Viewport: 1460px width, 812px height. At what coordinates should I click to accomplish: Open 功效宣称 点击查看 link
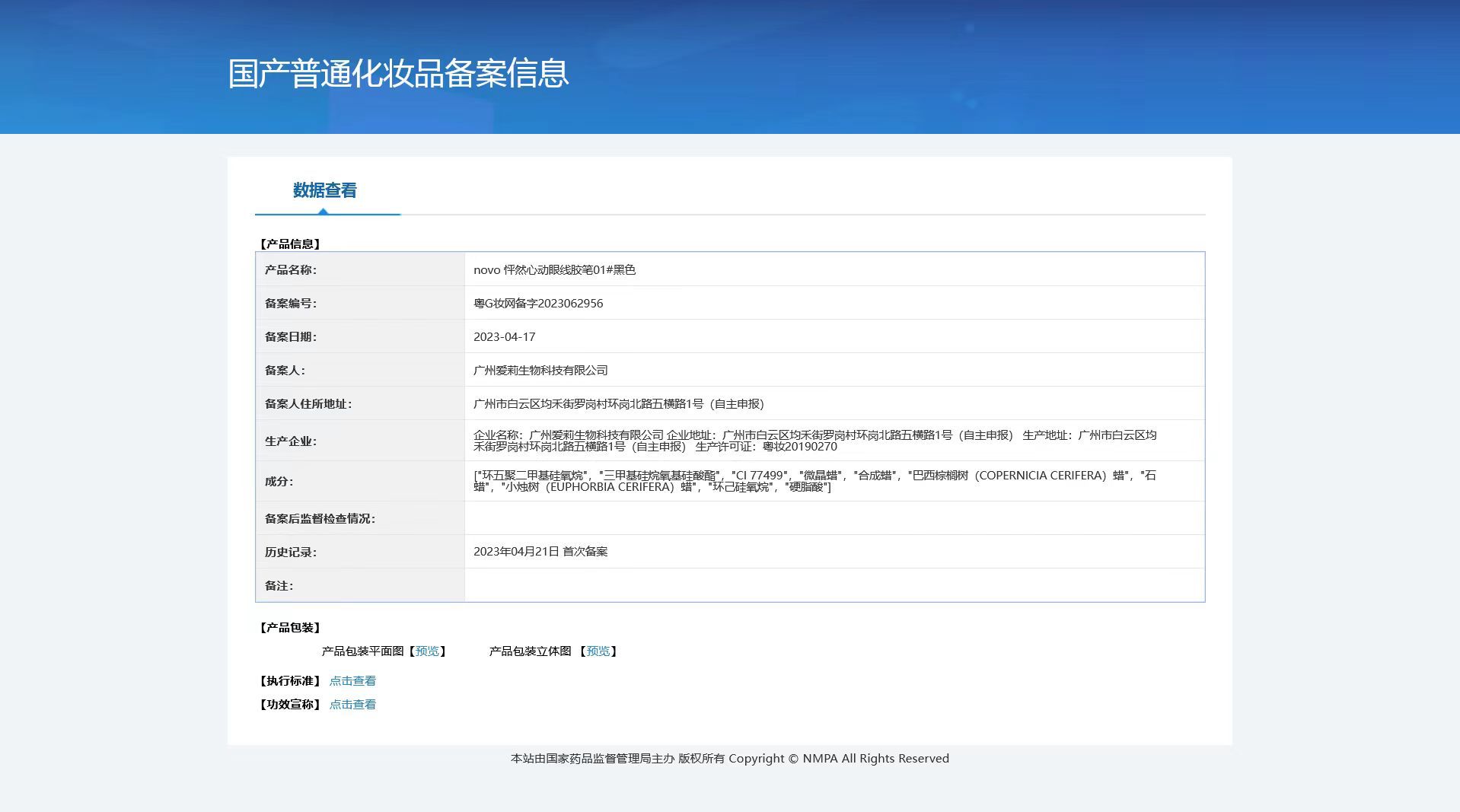tap(352, 705)
